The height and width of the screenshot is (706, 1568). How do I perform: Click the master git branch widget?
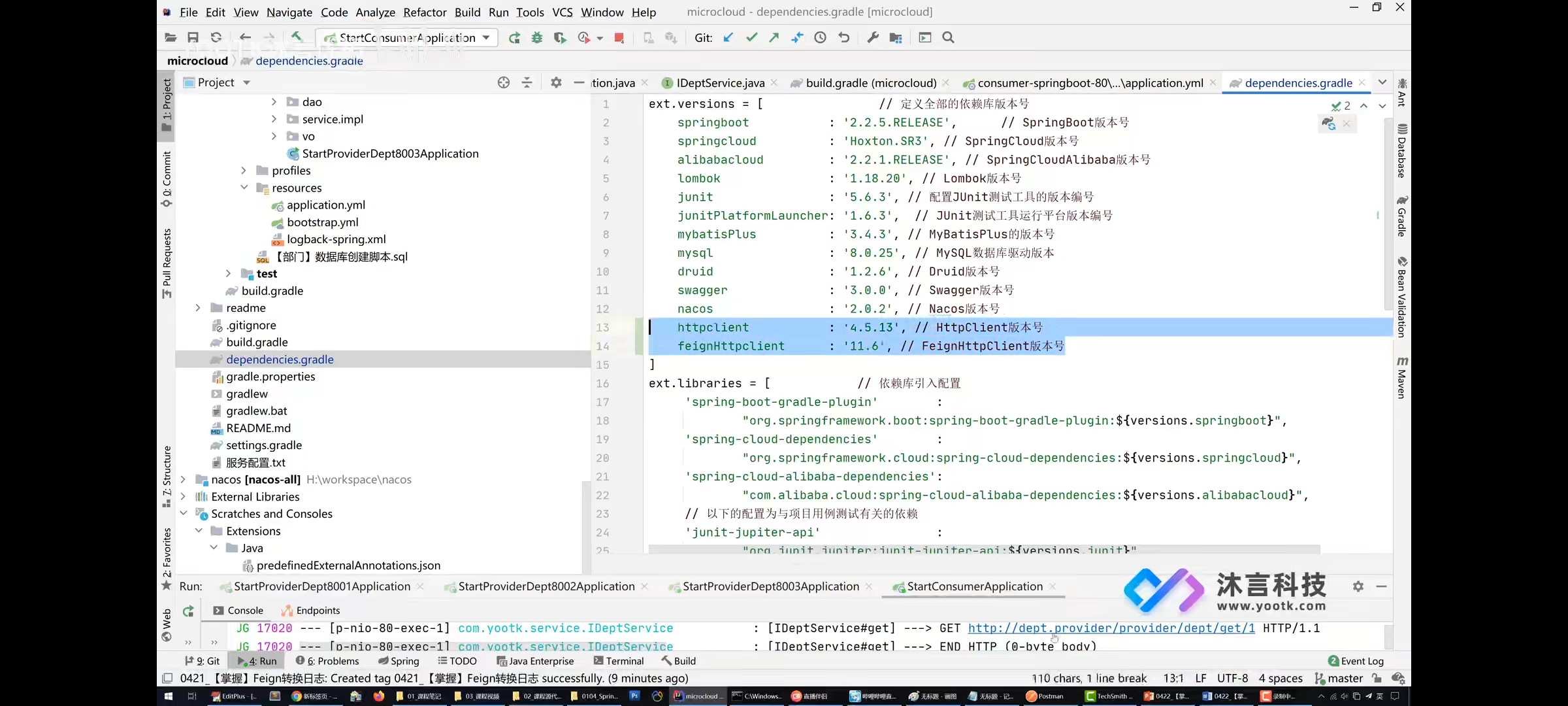tap(1339, 679)
